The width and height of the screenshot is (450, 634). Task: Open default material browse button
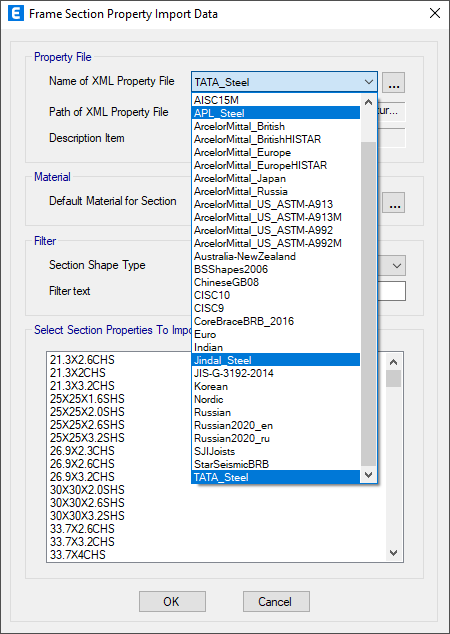pyautogui.click(x=393, y=203)
